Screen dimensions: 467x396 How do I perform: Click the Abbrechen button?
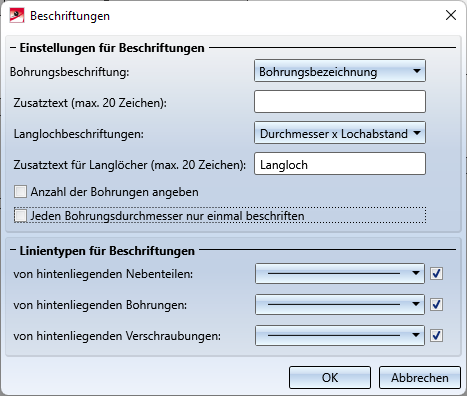tap(420, 377)
